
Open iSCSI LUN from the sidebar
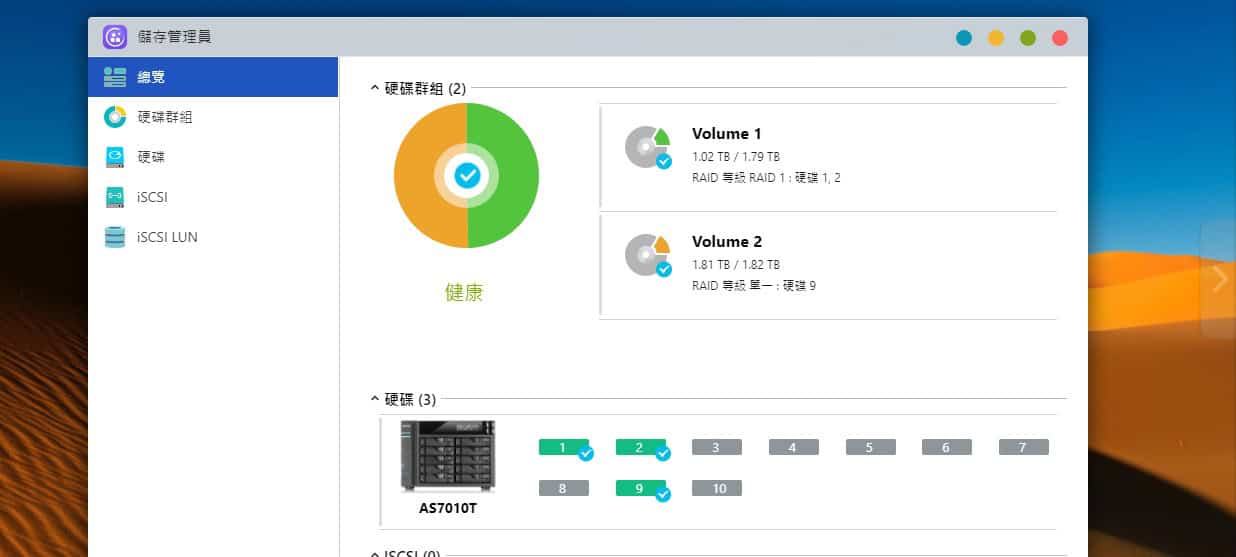coord(166,237)
